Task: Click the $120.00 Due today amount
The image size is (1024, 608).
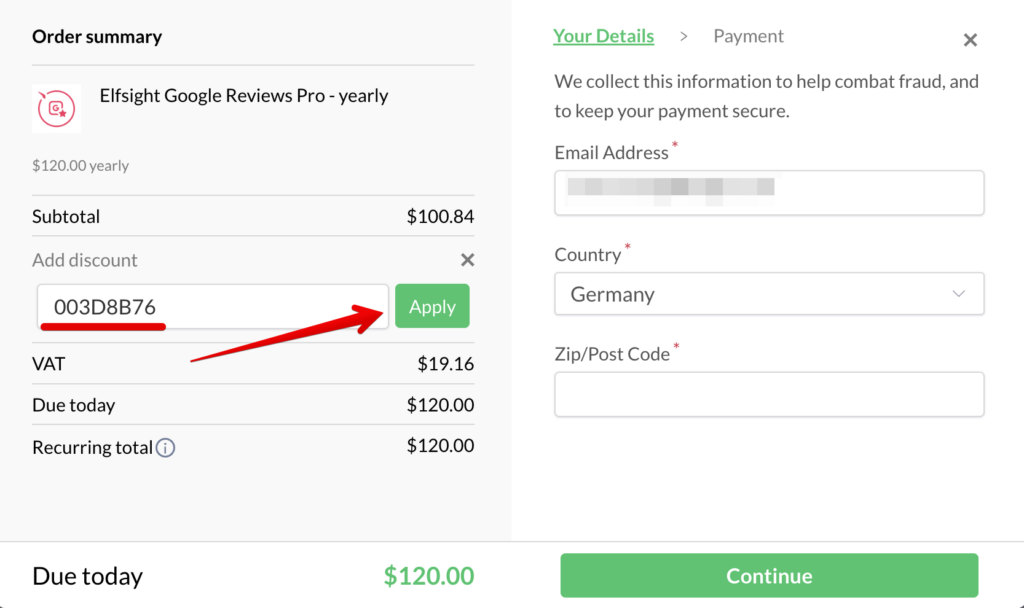Action: (429, 575)
